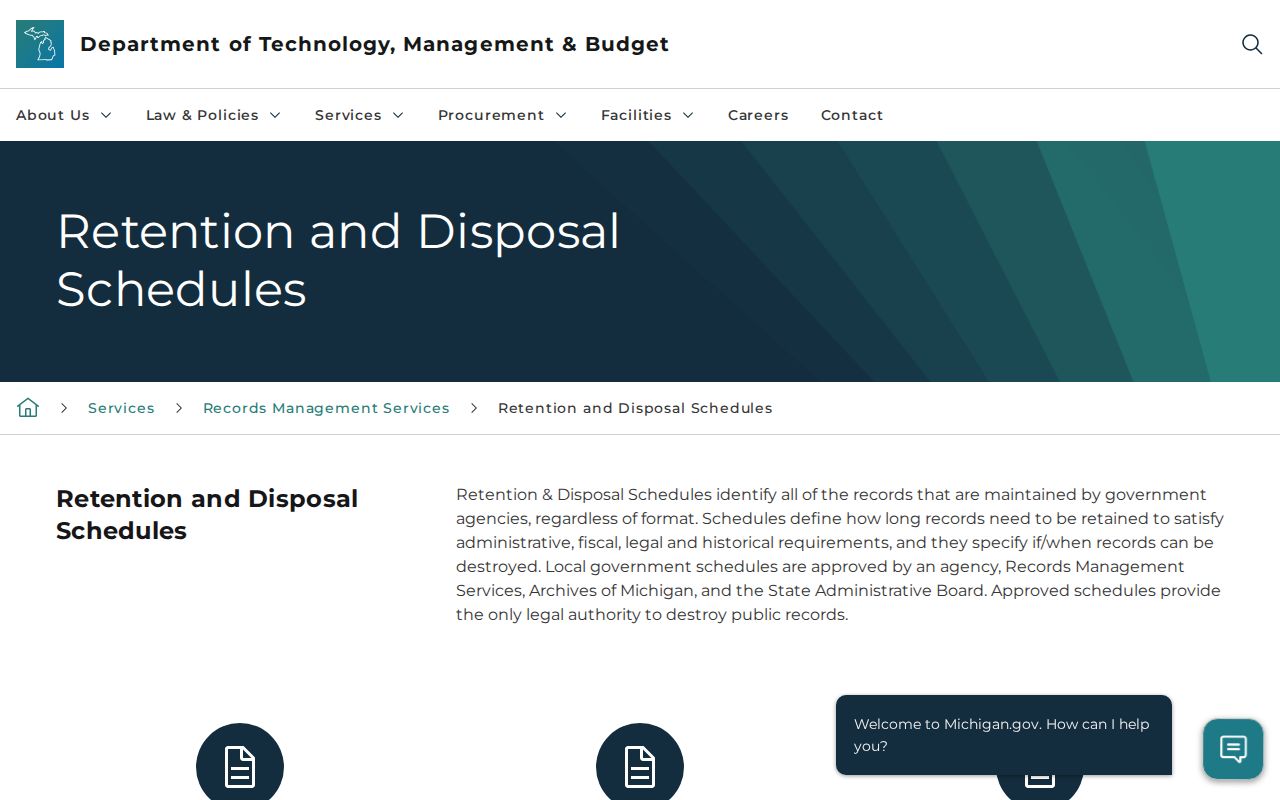Click the paragraph starting 'Retention & Disposal Schedules identify'
Image resolution: width=1280 pixels, height=800 pixels.
point(840,554)
